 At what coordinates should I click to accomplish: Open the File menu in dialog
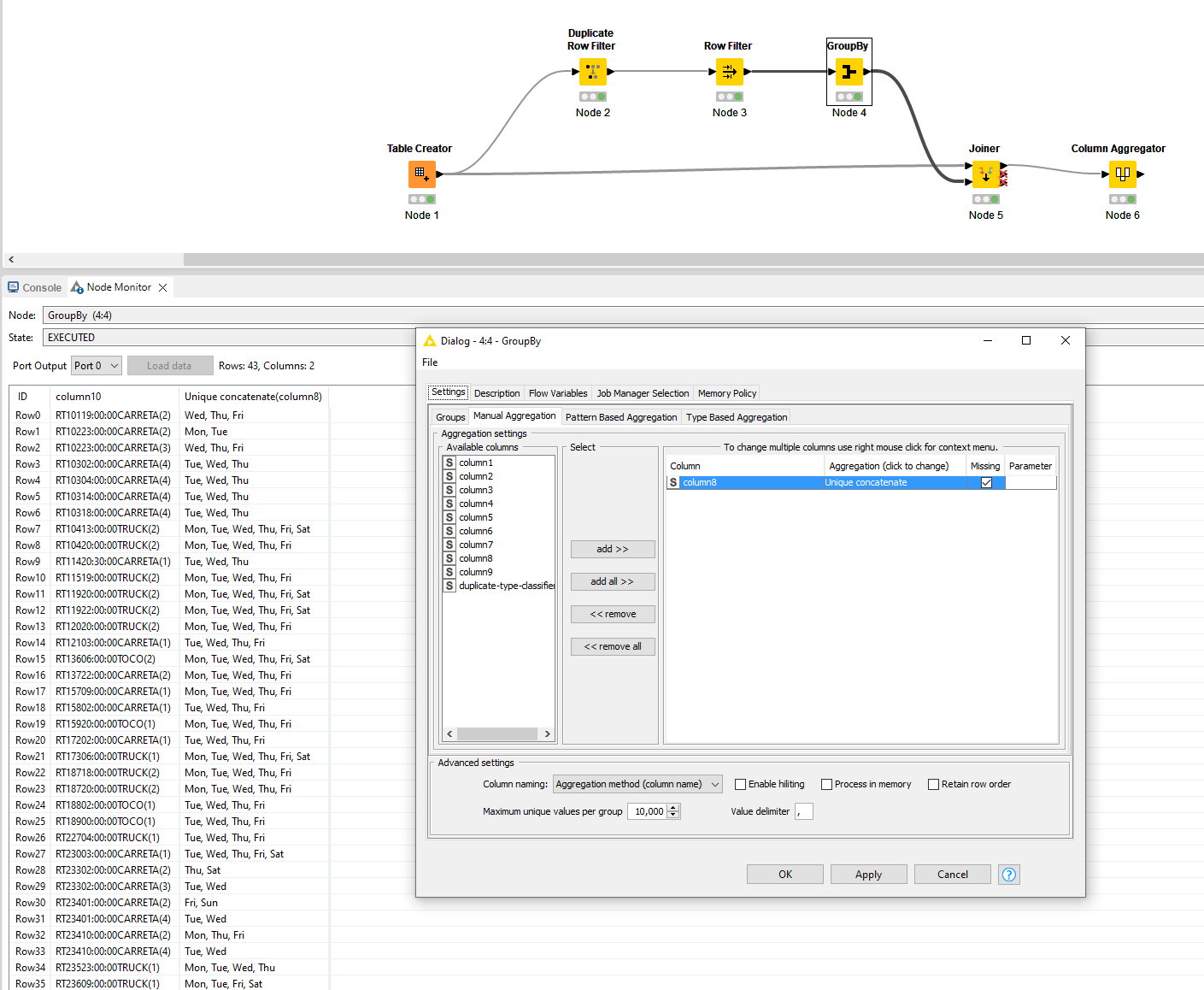tap(430, 362)
